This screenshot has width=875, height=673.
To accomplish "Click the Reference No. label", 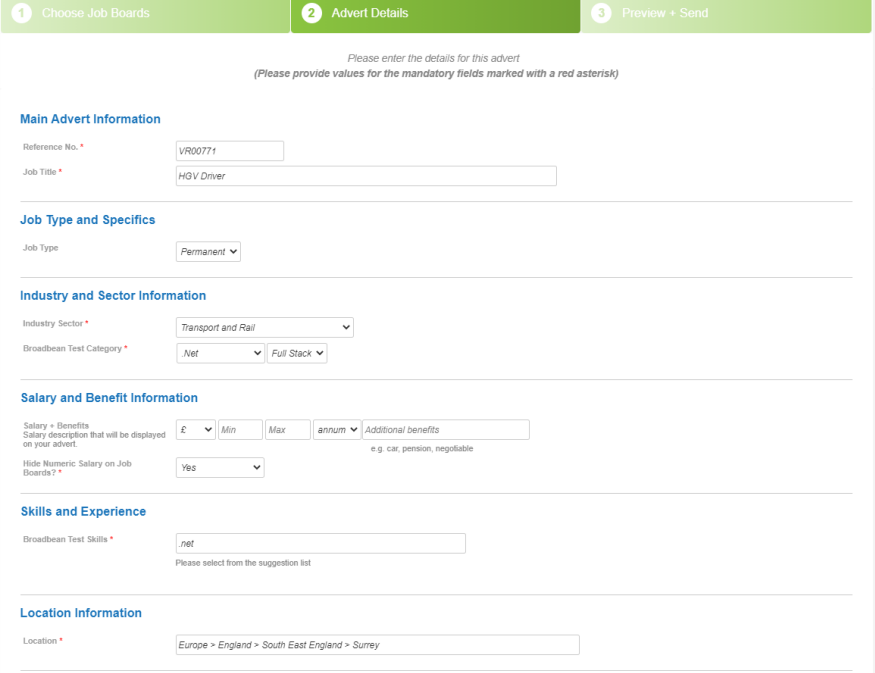I will click(50, 147).
